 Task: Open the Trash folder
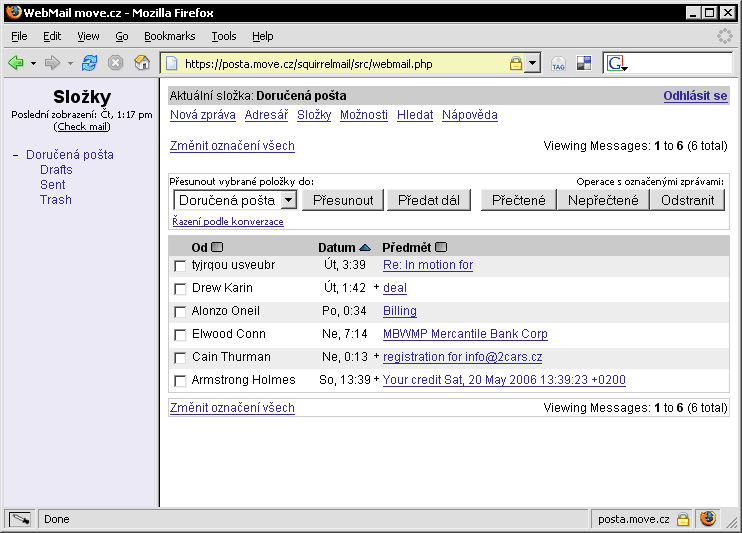tap(56, 200)
